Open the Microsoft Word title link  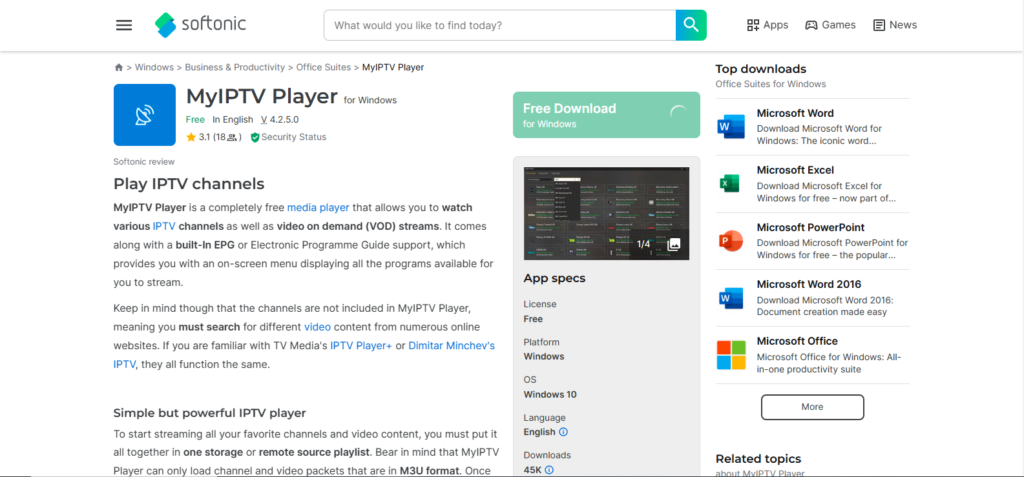(x=795, y=113)
